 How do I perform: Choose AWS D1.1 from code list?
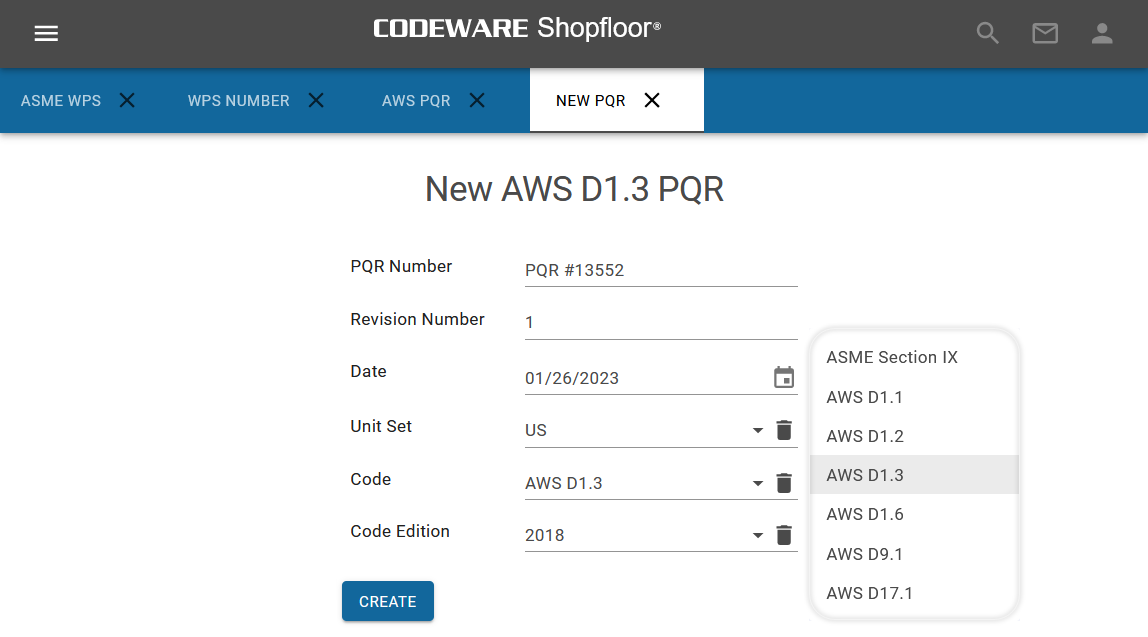(914, 397)
